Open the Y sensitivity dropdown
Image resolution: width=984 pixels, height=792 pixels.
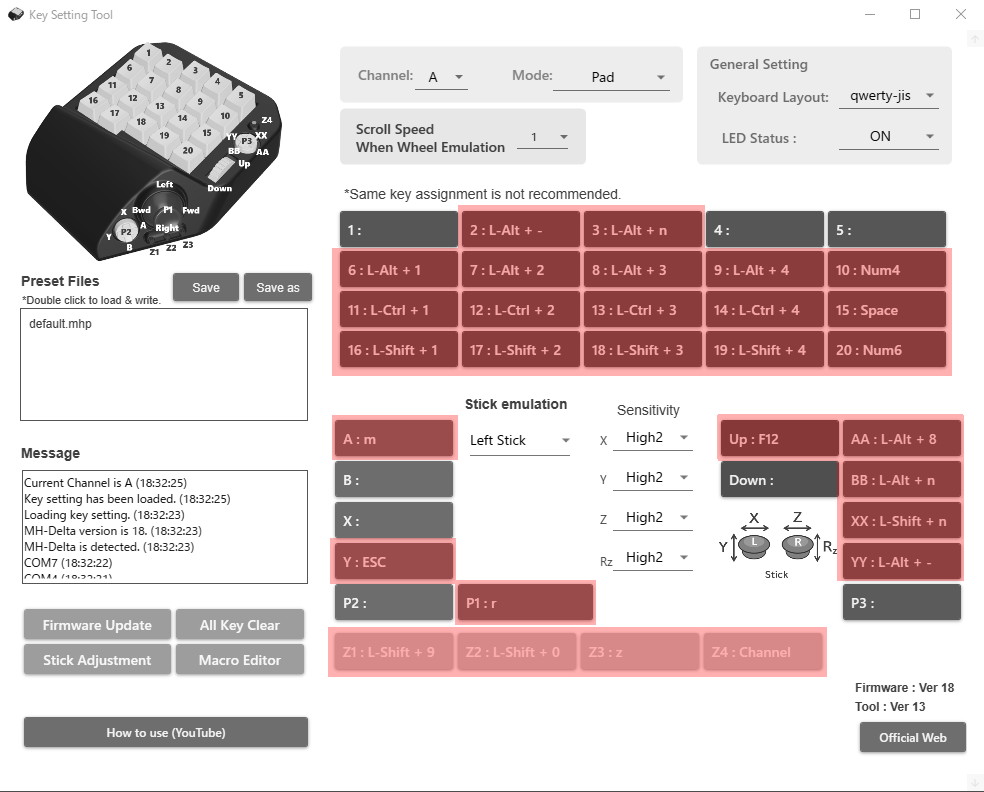[653, 478]
